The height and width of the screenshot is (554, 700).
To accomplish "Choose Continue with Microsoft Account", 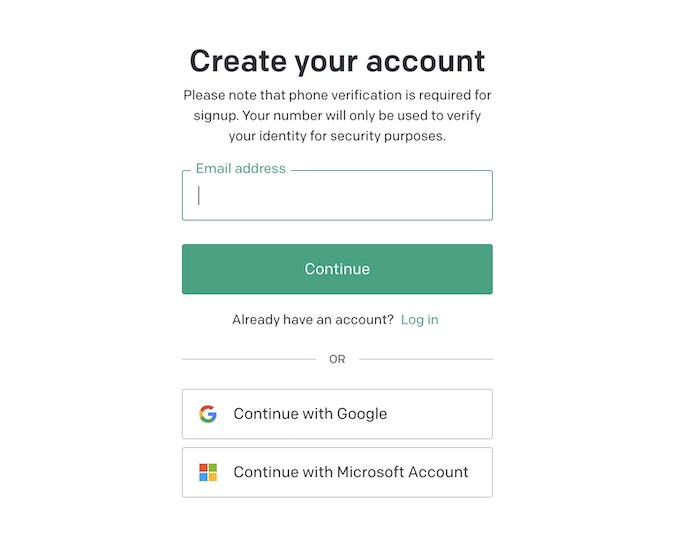I will [337, 472].
